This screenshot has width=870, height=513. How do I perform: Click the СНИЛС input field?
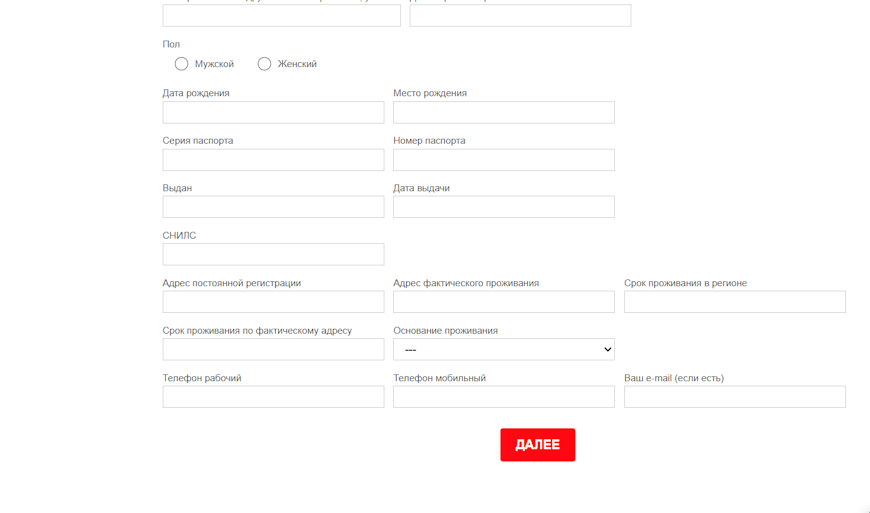[x=273, y=254]
